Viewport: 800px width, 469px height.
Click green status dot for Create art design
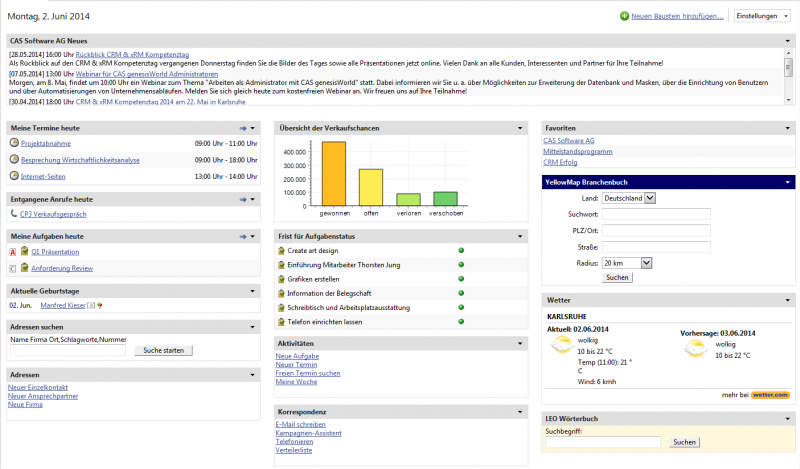pos(461,251)
